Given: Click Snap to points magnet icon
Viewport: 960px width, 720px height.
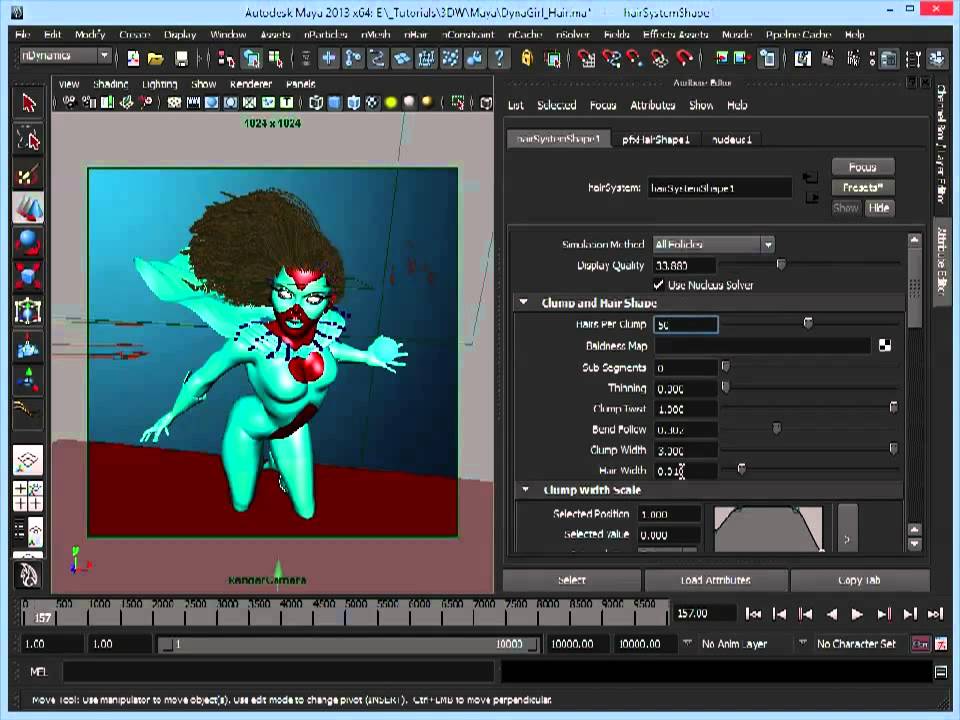Looking at the screenshot, I should click(635, 59).
